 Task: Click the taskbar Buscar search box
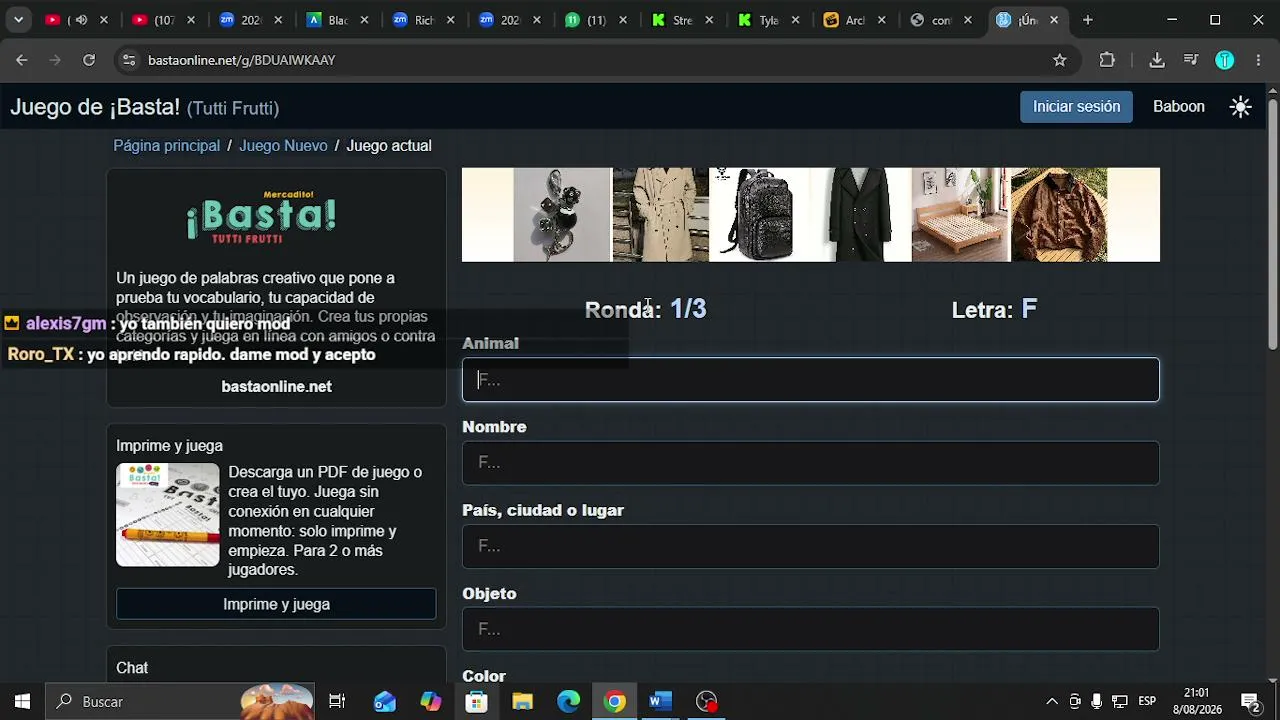point(180,701)
